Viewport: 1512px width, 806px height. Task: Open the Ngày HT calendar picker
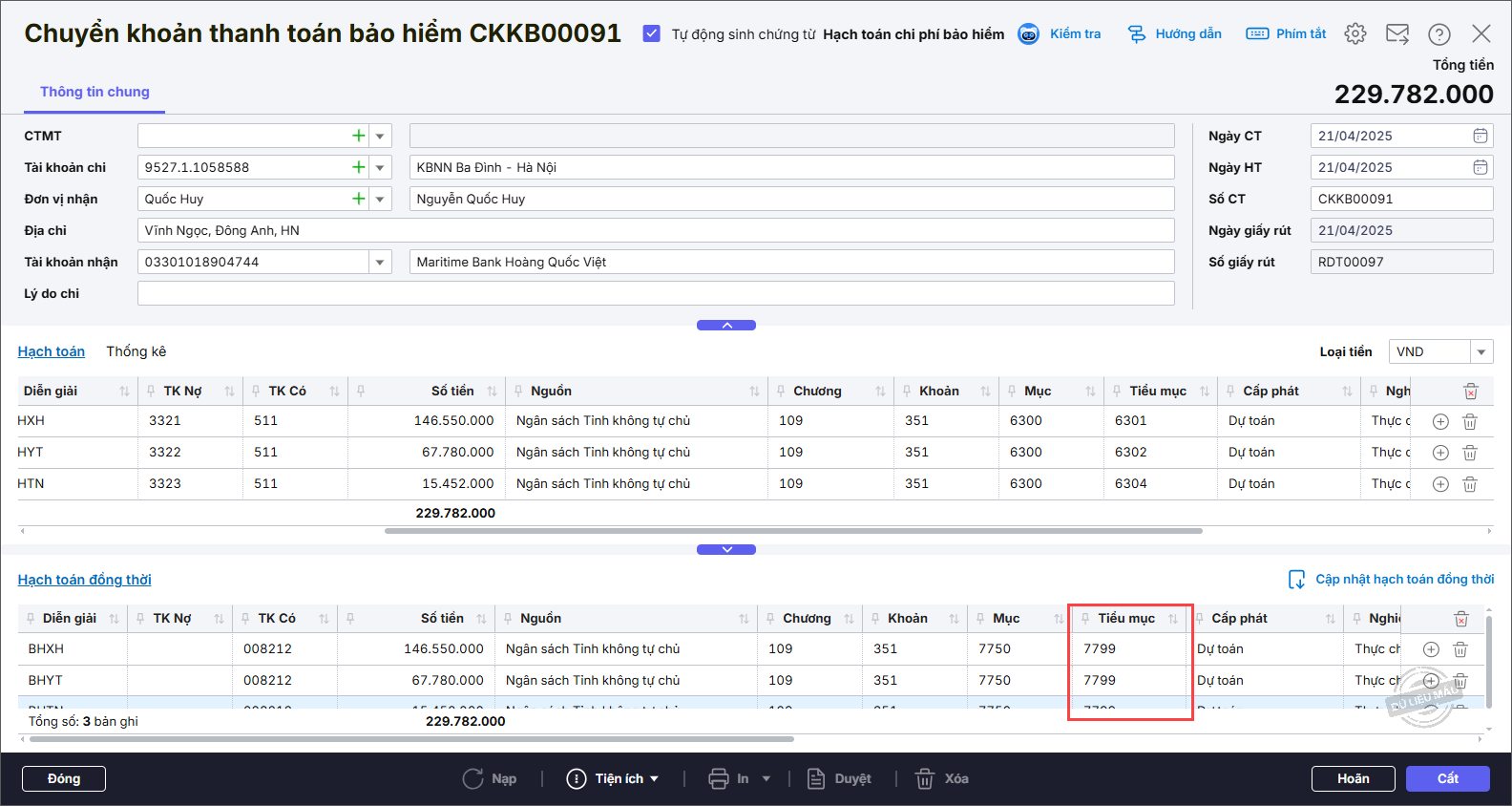click(x=1480, y=167)
